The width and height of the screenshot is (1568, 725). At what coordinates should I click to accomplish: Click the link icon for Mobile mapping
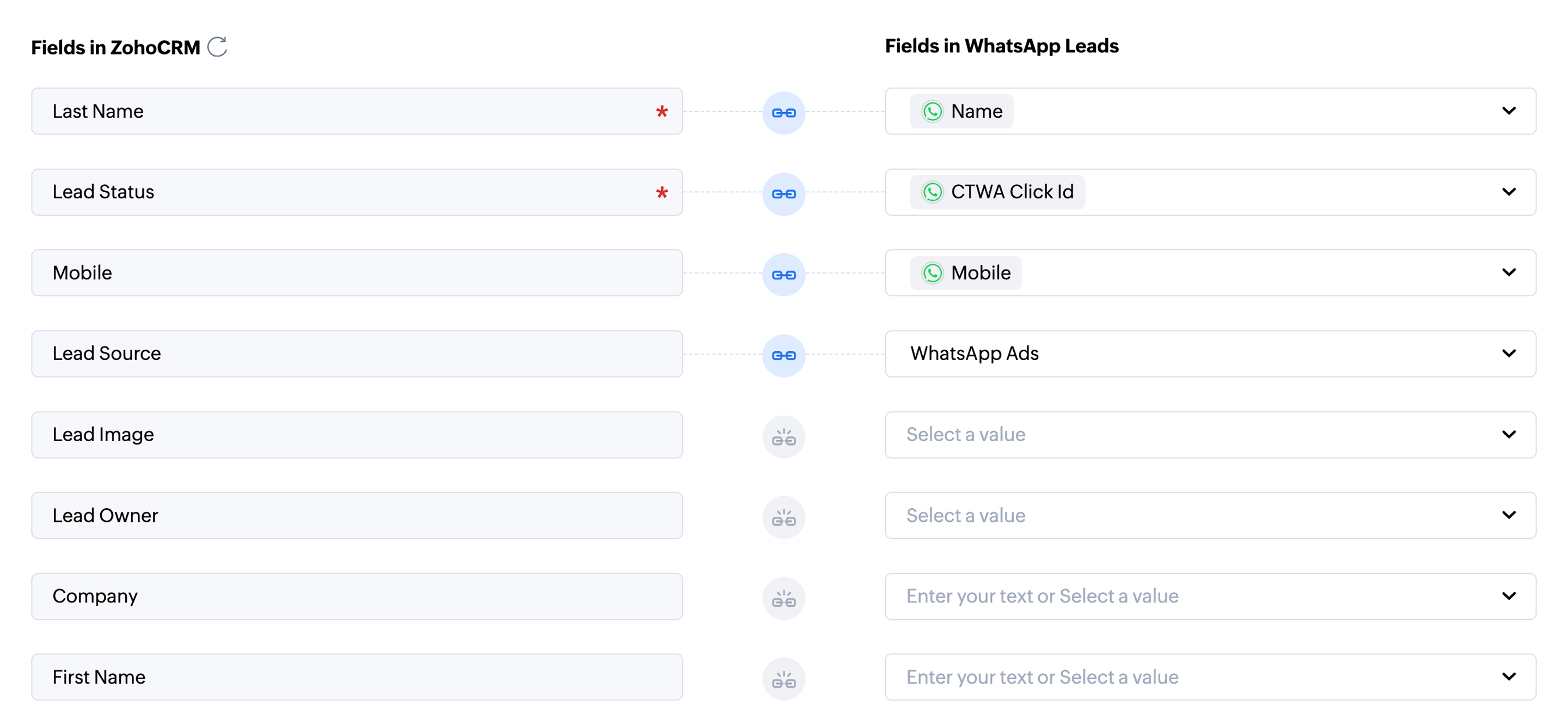[783, 275]
